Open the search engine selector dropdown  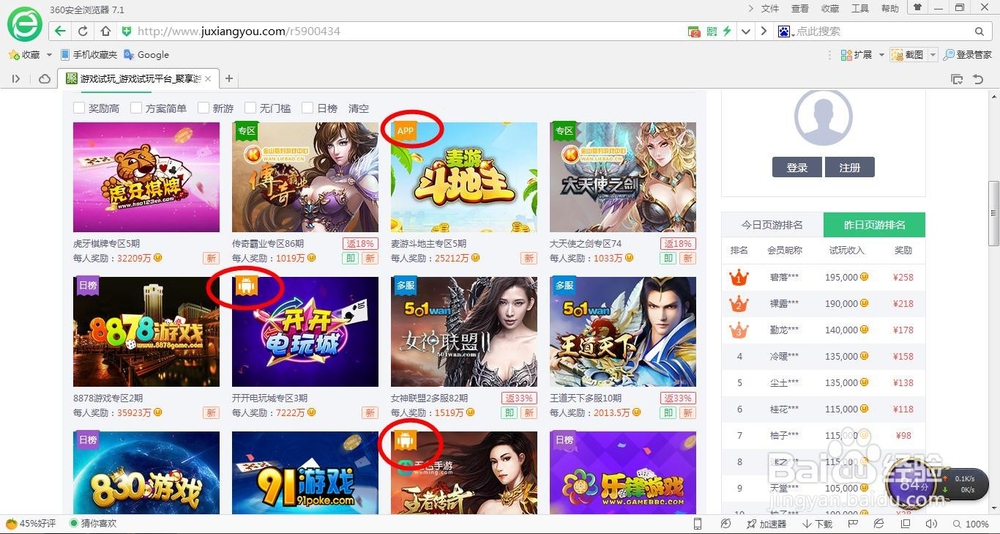786,31
